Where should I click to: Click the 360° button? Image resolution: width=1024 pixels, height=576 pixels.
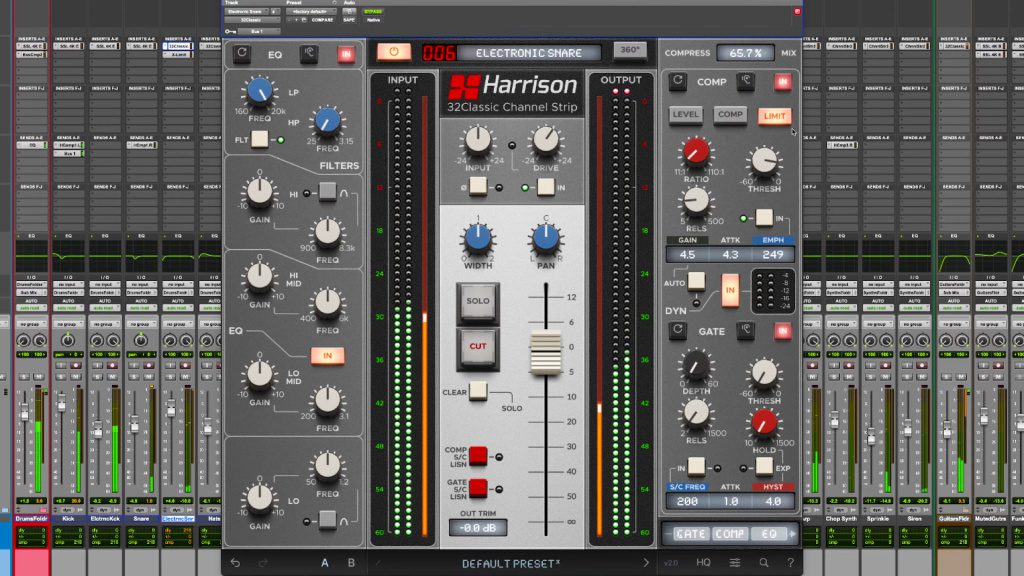[630, 50]
